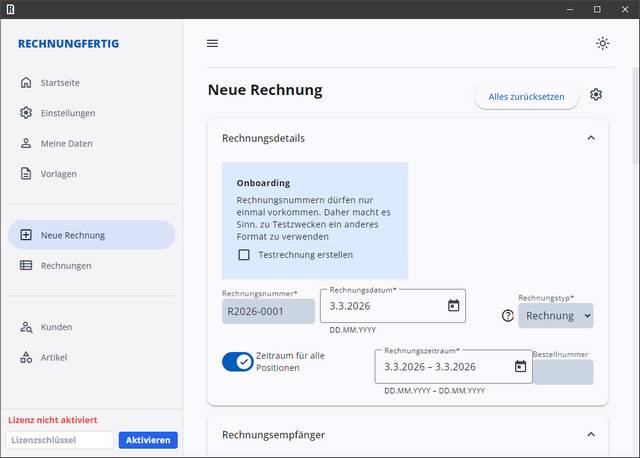This screenshot has height=458, width=640.
Task: Toggle the light/dark theme sun icon
Action: point(602,43)
